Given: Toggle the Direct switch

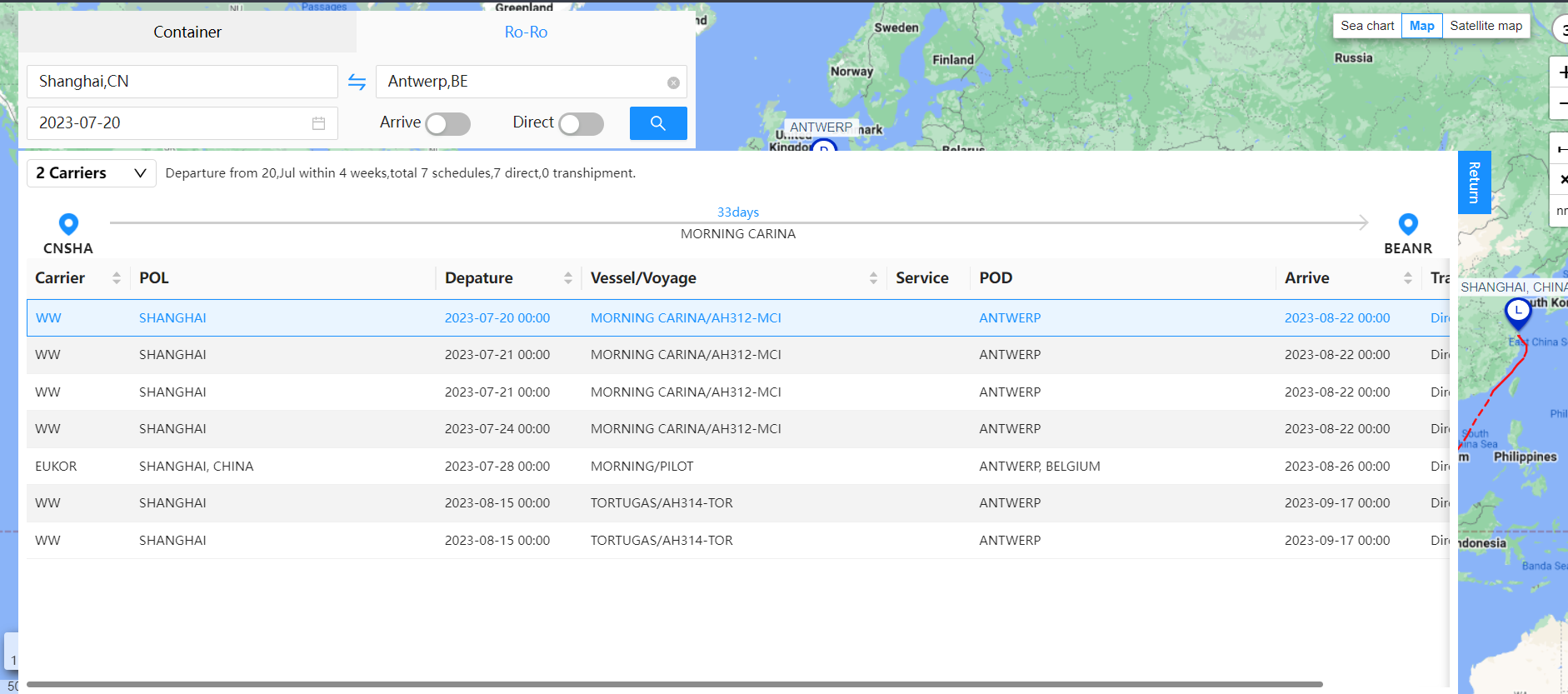Looking at the screenshot, I should click(581, 124).
